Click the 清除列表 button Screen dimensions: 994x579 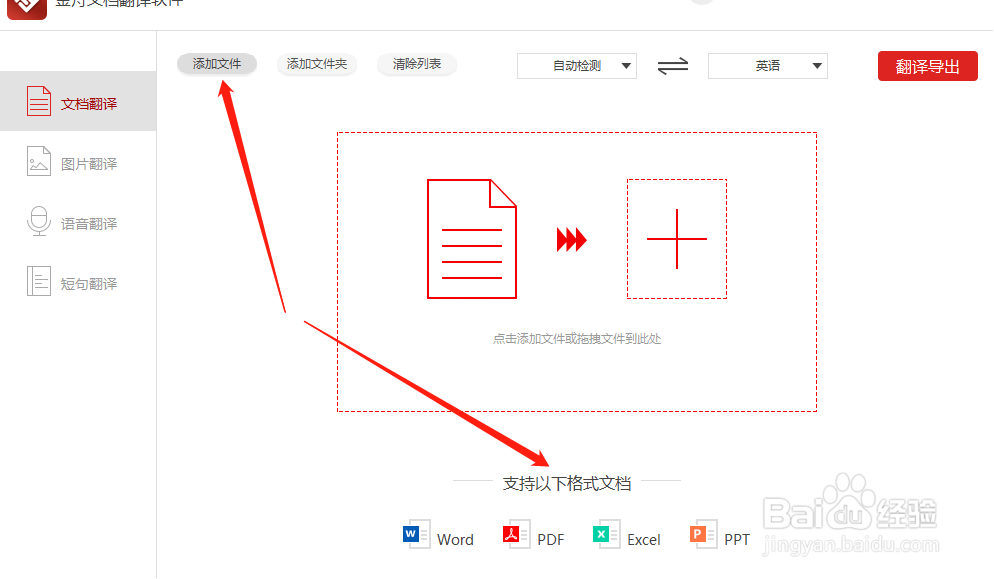417,64
